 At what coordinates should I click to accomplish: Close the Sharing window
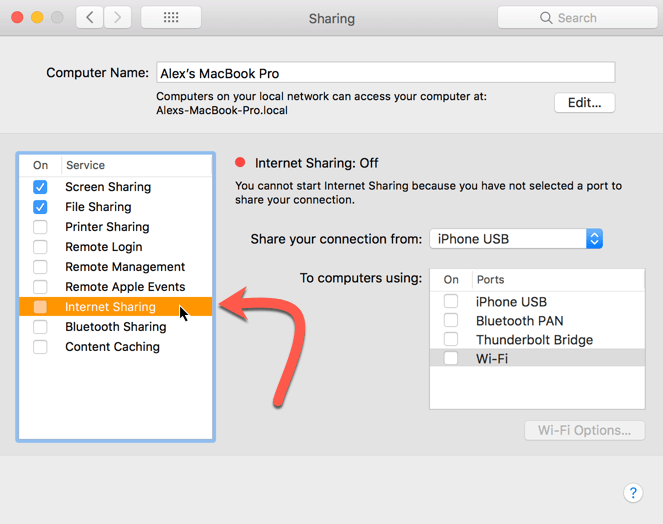(17, 17)
